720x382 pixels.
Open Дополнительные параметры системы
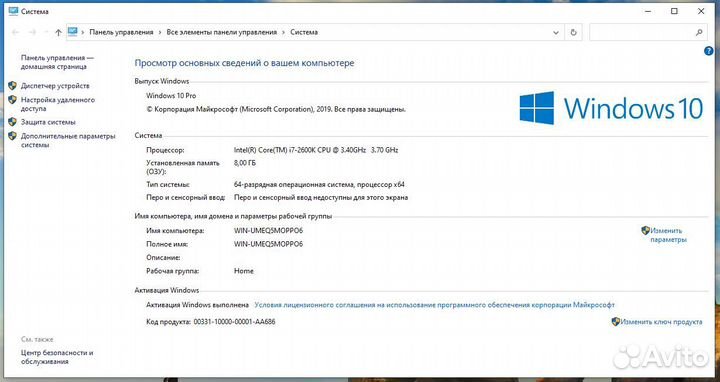tap(68, 140)
